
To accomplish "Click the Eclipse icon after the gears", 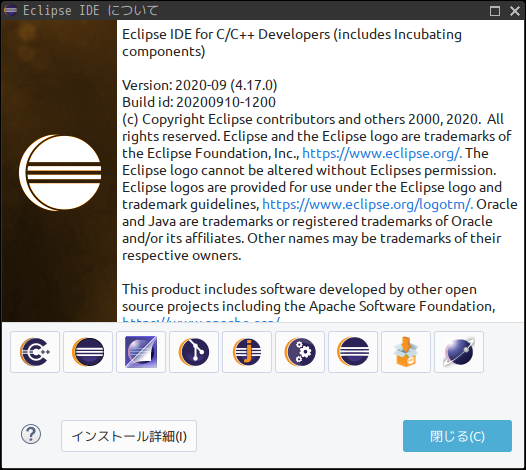I will 353,352.
